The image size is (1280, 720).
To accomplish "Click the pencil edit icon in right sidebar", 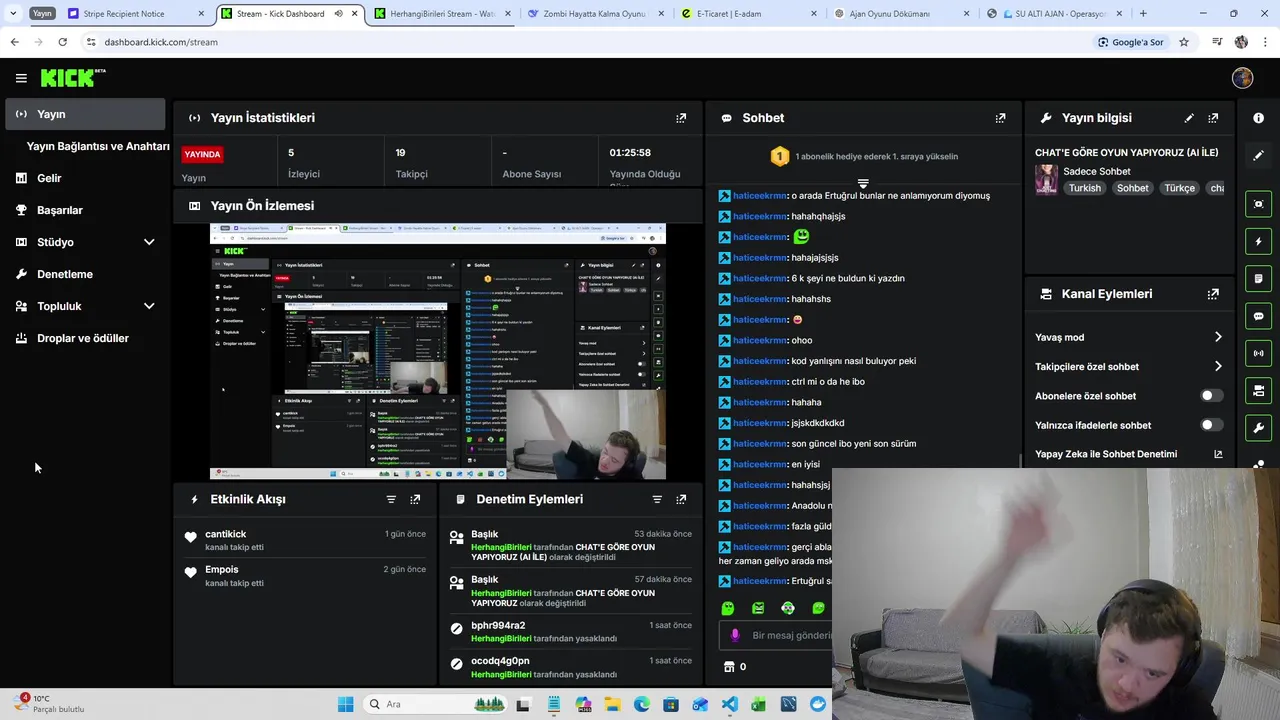I will coord(1258,155).
